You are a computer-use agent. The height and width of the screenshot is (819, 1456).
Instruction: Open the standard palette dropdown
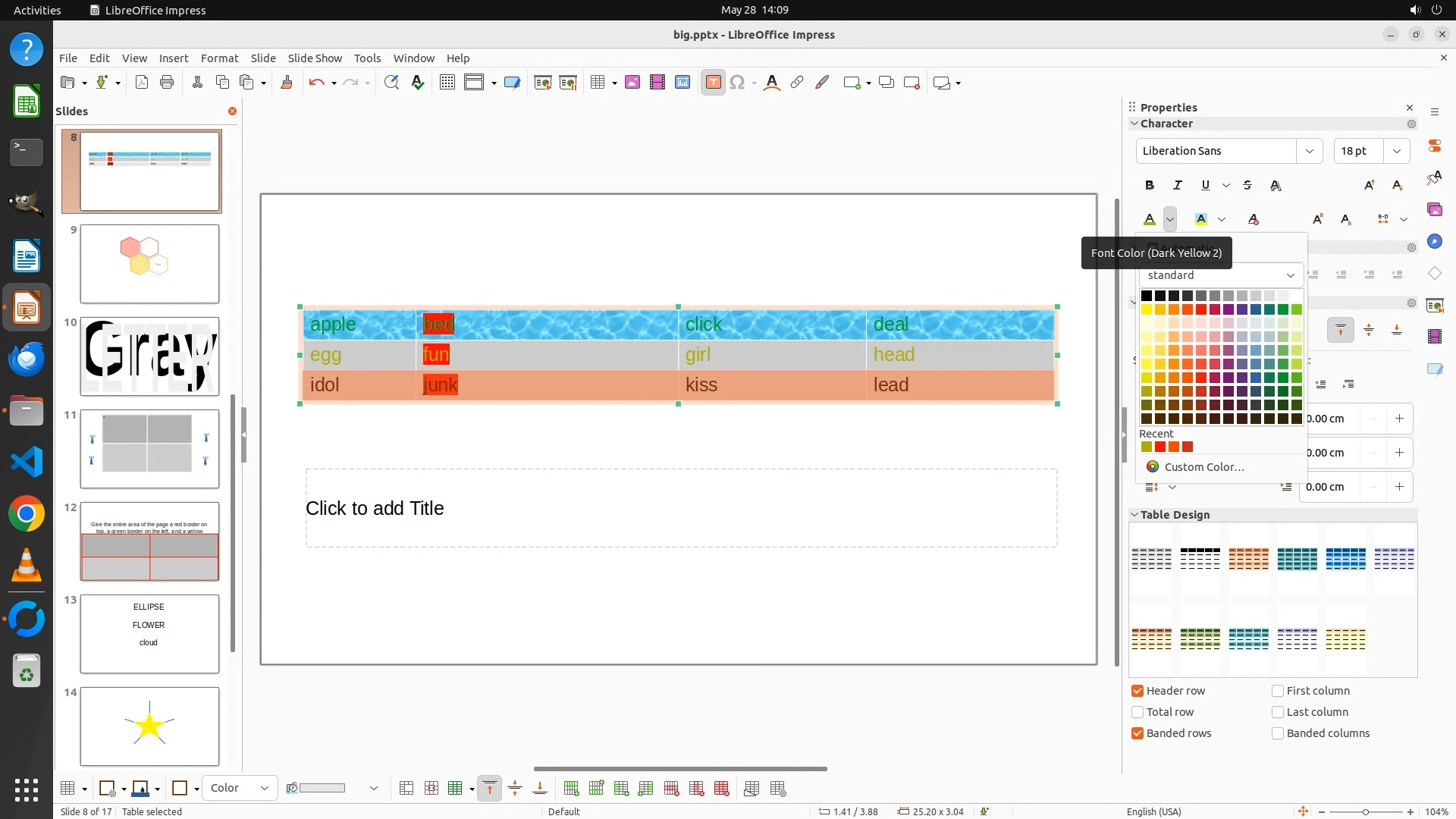coord(1290,275)
